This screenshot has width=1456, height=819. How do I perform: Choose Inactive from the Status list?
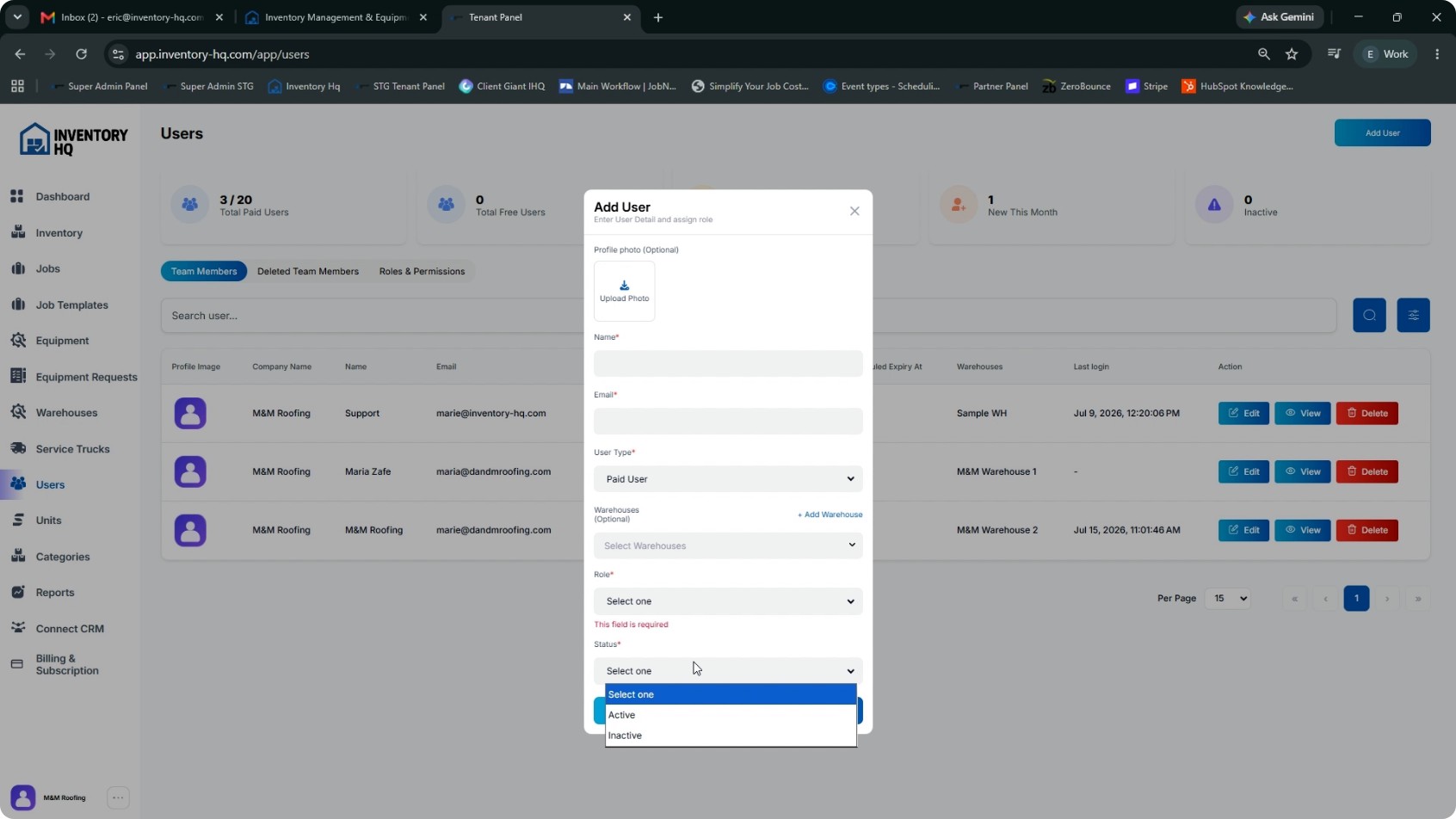tap(731, 736)
